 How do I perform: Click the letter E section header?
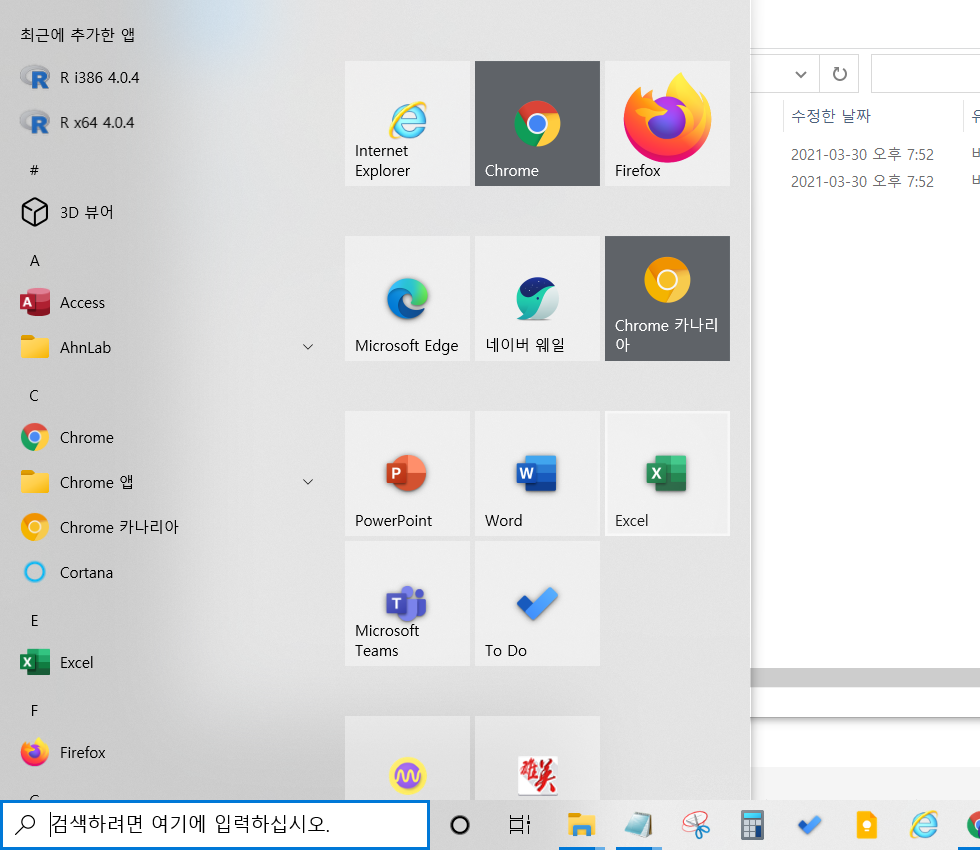34,621
